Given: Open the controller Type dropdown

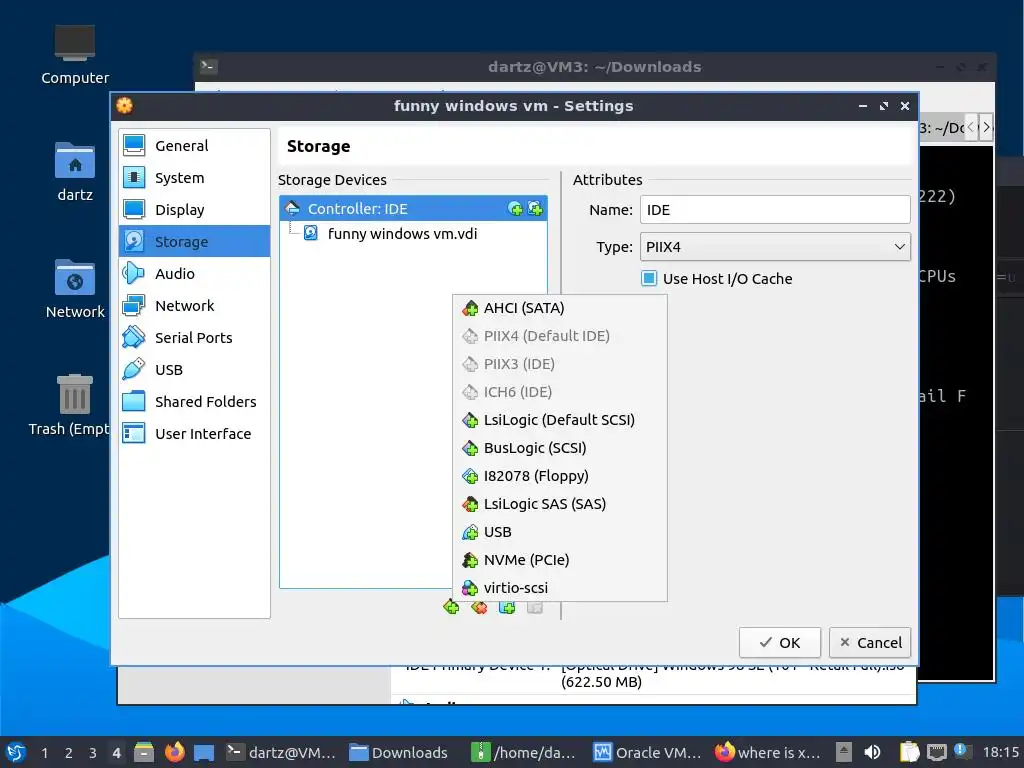Looking at the screenshot, I should [775, 247].
